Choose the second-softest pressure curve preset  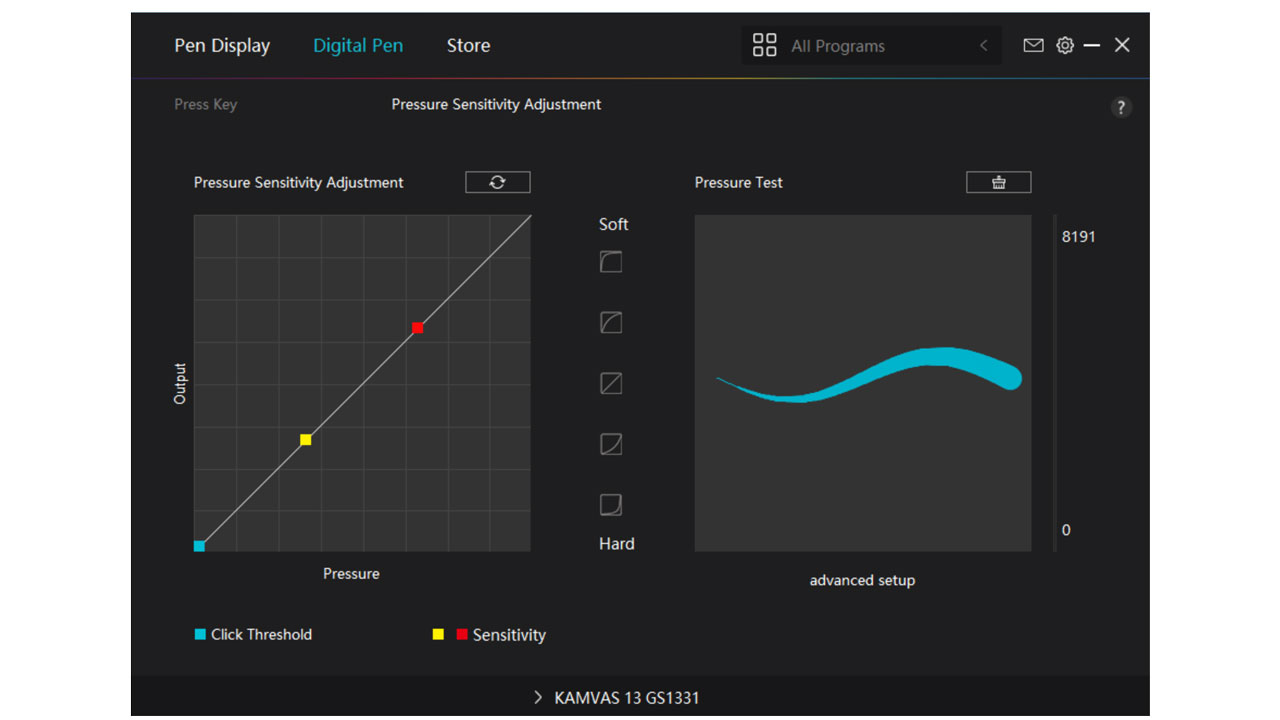(x=611, y=323)
